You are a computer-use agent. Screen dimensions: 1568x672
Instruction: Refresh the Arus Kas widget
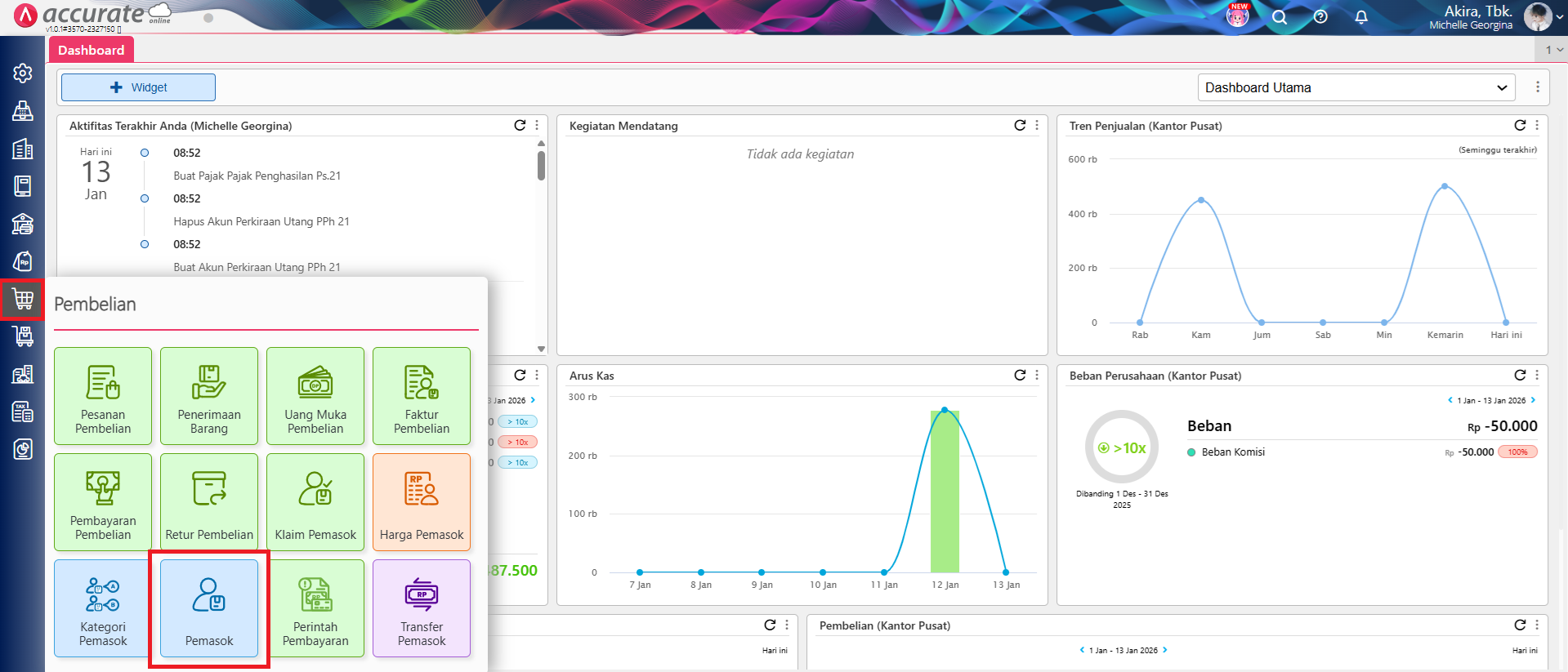(1020, 375)
